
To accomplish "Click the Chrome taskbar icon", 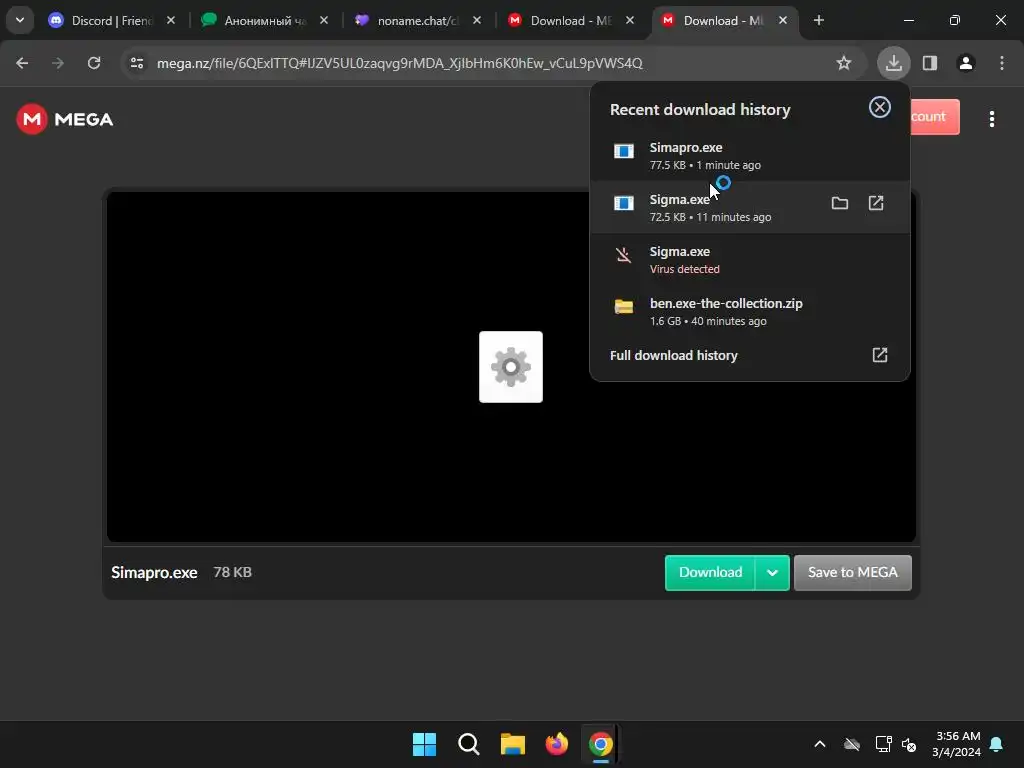I will pos(601,744).
